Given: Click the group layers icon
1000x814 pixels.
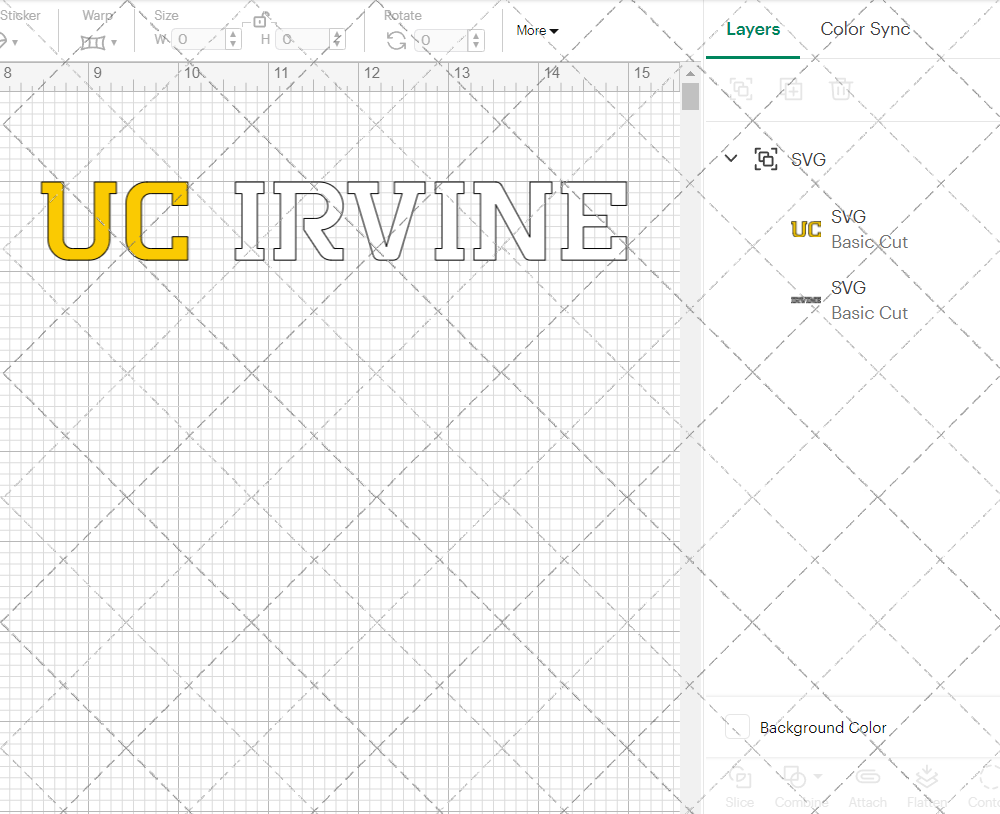Looking at the screenshot, I should 741,89.
